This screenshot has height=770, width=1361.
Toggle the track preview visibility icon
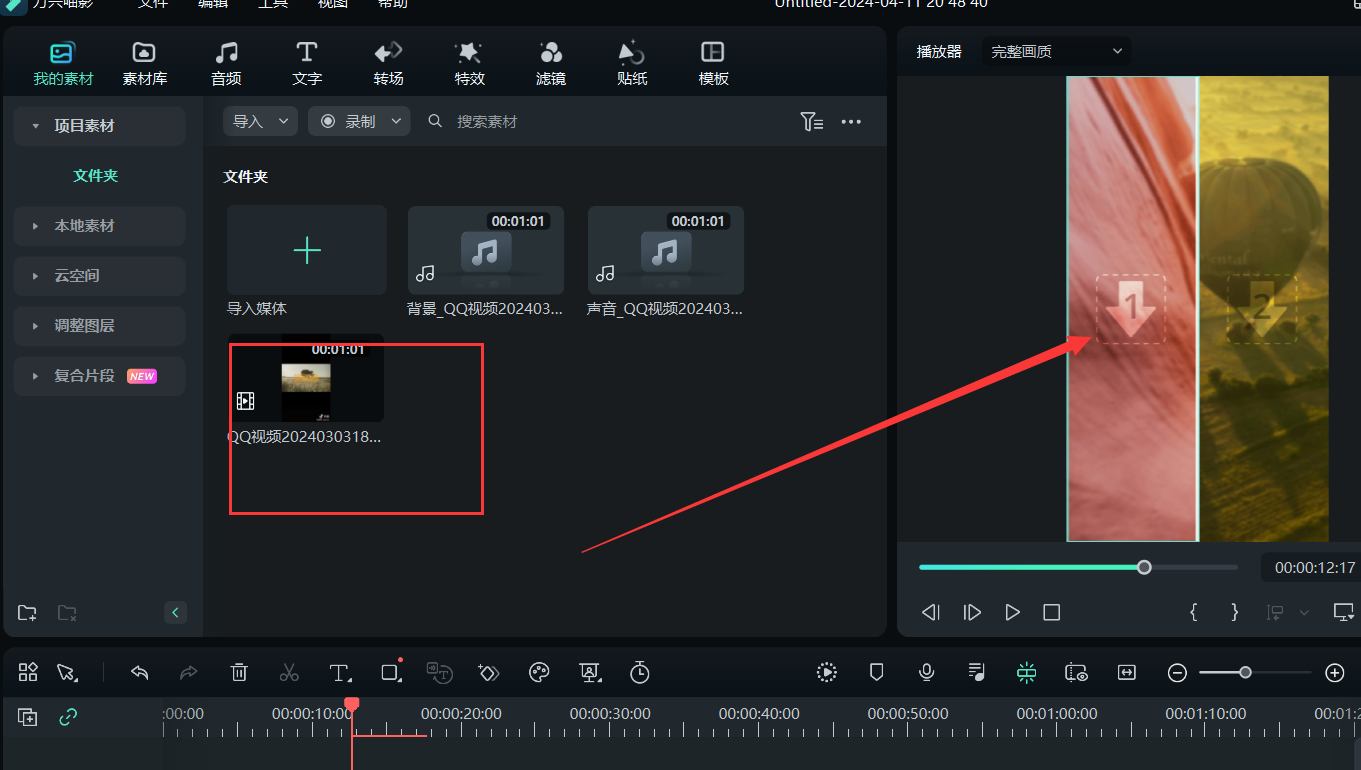point(1076,672)
